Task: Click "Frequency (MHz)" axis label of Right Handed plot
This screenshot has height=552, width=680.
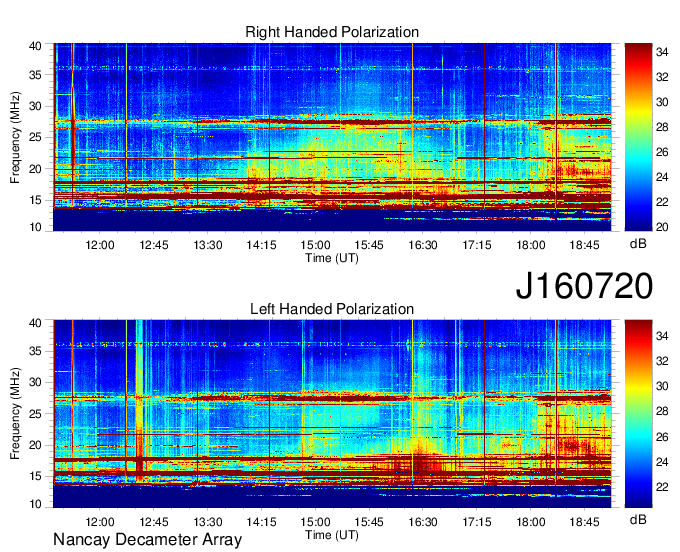Action: (x=15, y=137)
